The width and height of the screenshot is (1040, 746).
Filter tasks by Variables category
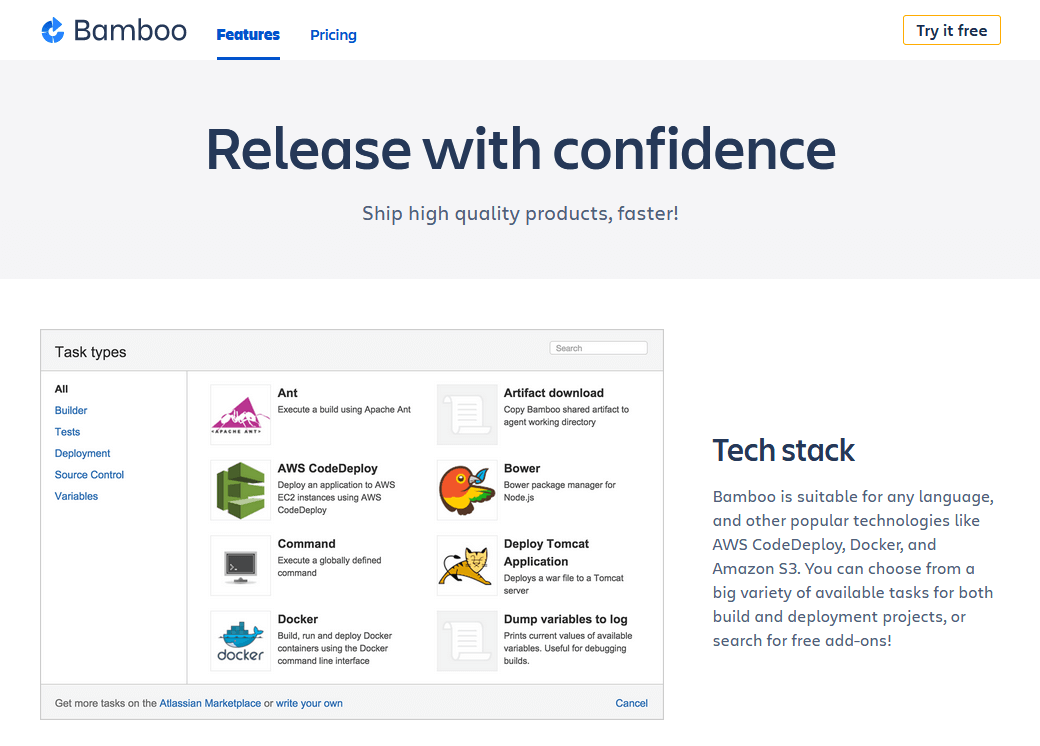tap(76, 496)
